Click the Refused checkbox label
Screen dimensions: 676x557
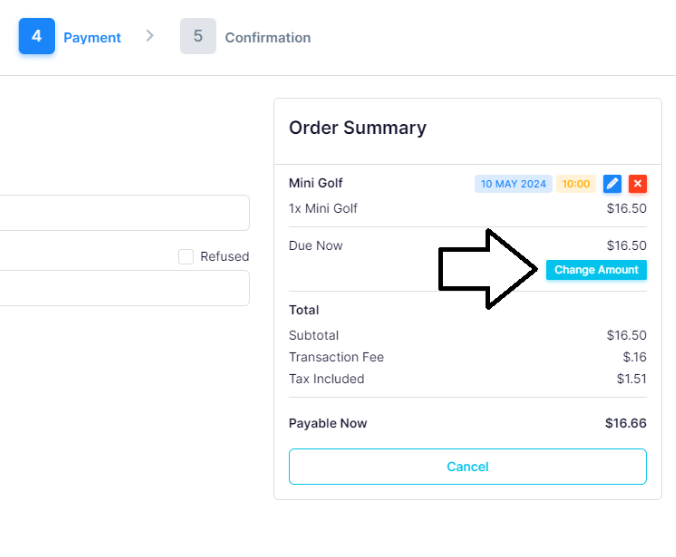tap(225, 257)
